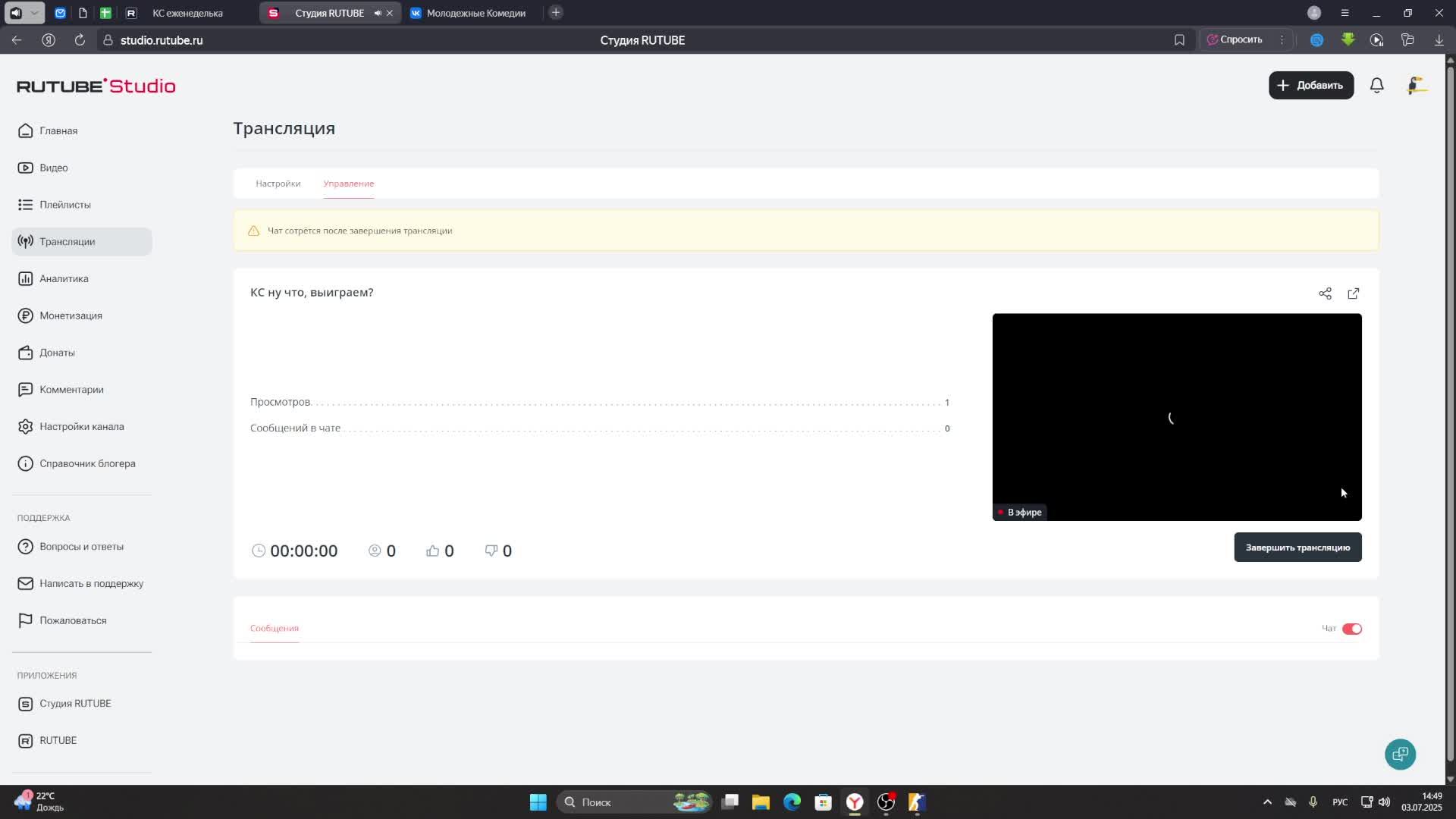Mute the audio playing in the Студия RUTUBE tab
The width and height of the screenshot is (1456, 819).
click(x=378, y=13)
